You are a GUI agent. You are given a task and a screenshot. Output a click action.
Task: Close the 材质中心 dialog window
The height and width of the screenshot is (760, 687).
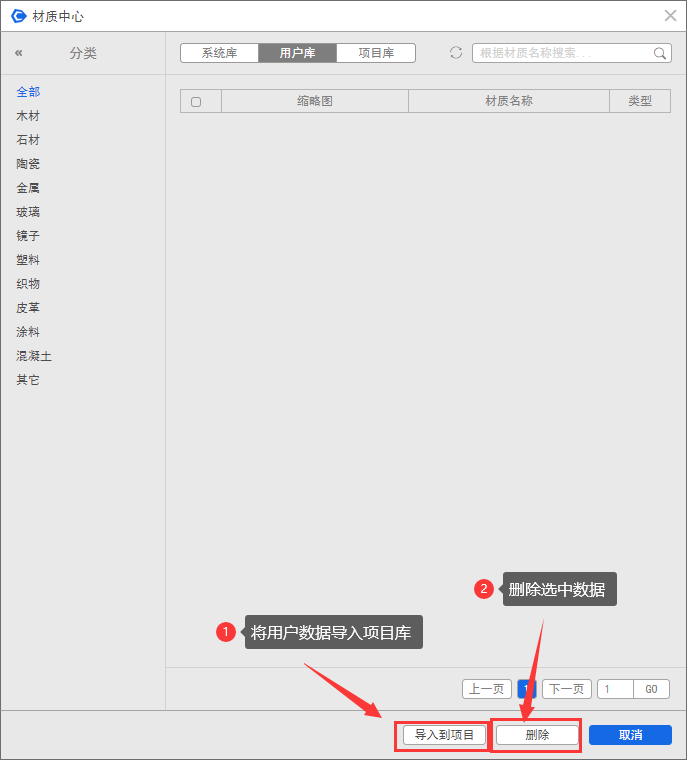(670, 16)
